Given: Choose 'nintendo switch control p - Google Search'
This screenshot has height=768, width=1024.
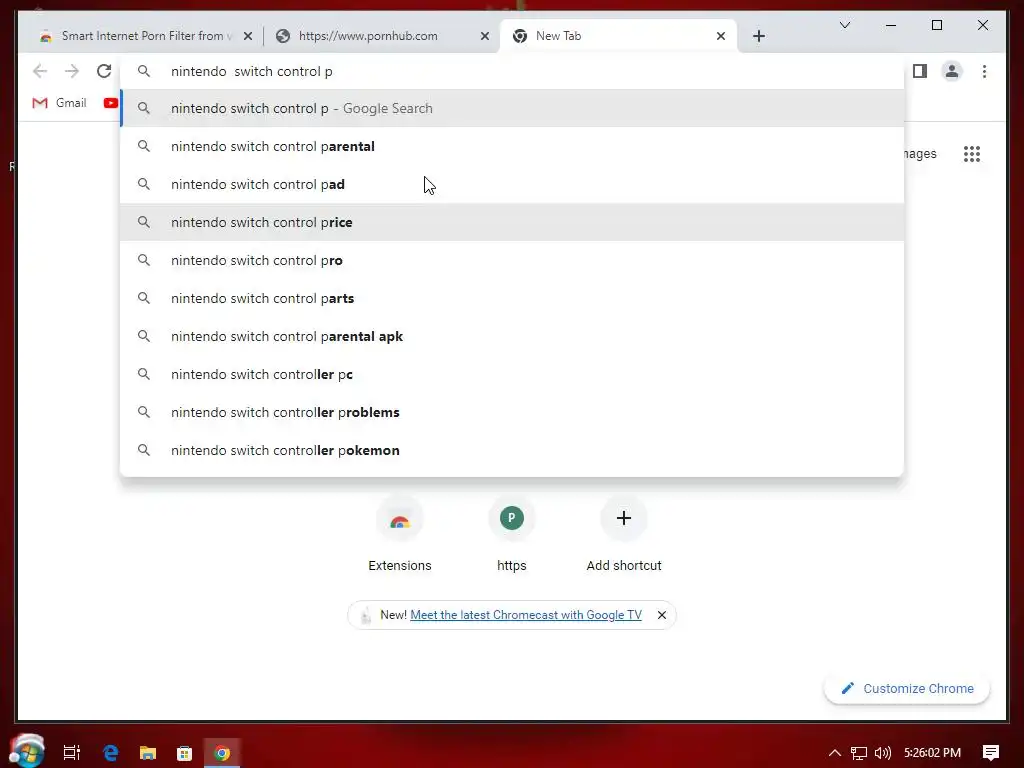Looking at the screenshot, I should [512, 108].
